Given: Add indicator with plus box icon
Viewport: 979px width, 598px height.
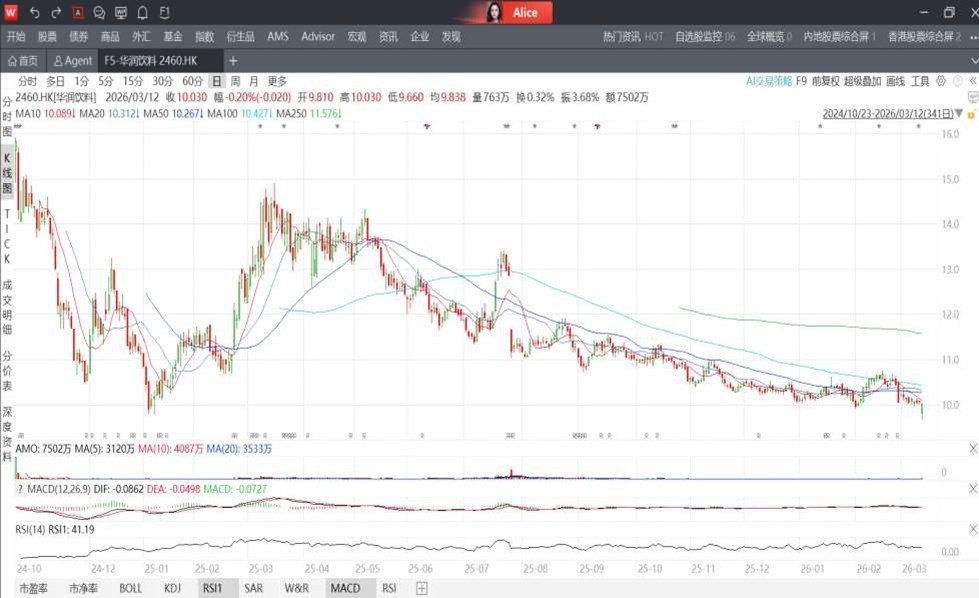Looking at the screenshot, I should (421, 589).
